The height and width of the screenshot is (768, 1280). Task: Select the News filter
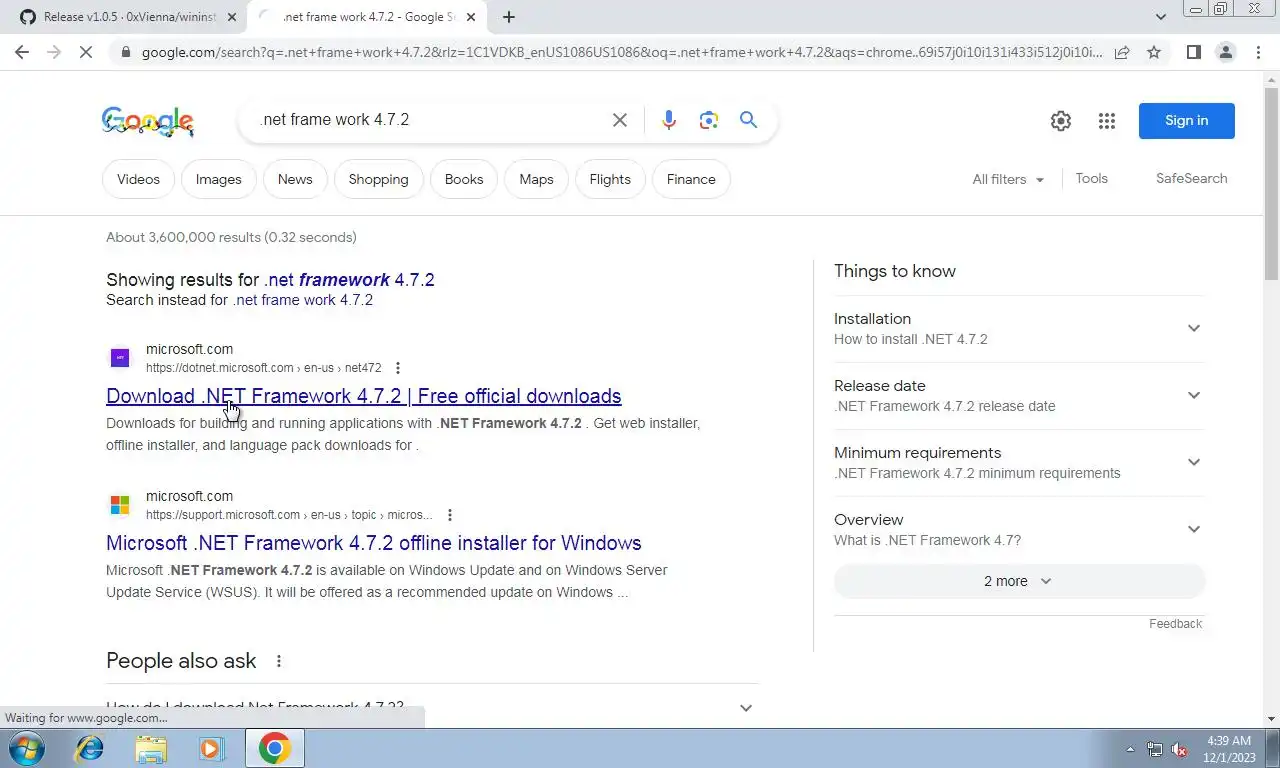pyautogui.click(x=295, y=179)
